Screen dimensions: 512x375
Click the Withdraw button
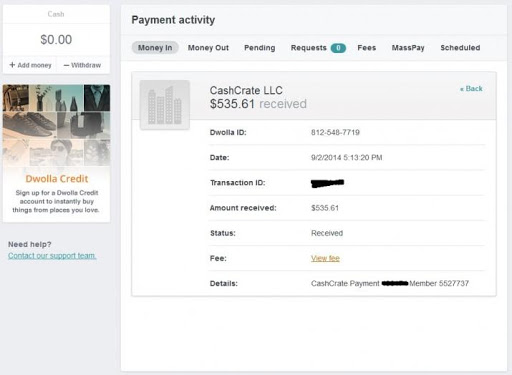coord(83,65)
